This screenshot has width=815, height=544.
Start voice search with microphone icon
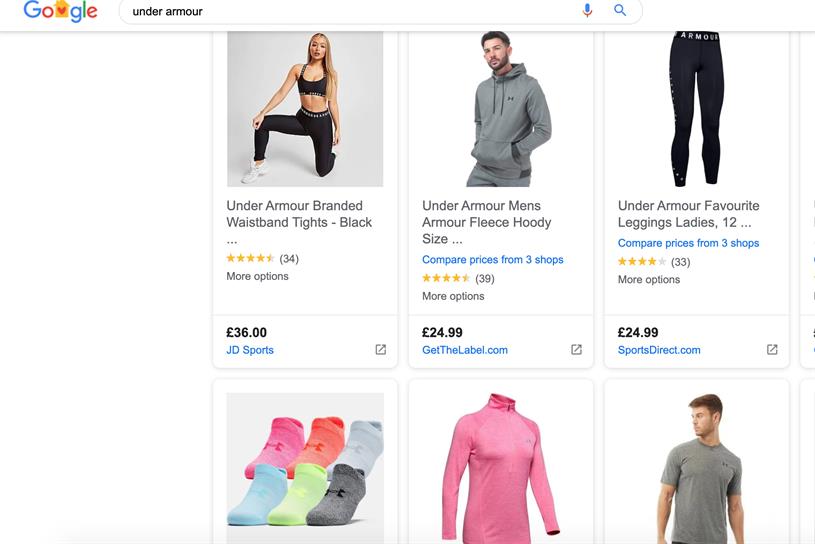coord(587,11)
